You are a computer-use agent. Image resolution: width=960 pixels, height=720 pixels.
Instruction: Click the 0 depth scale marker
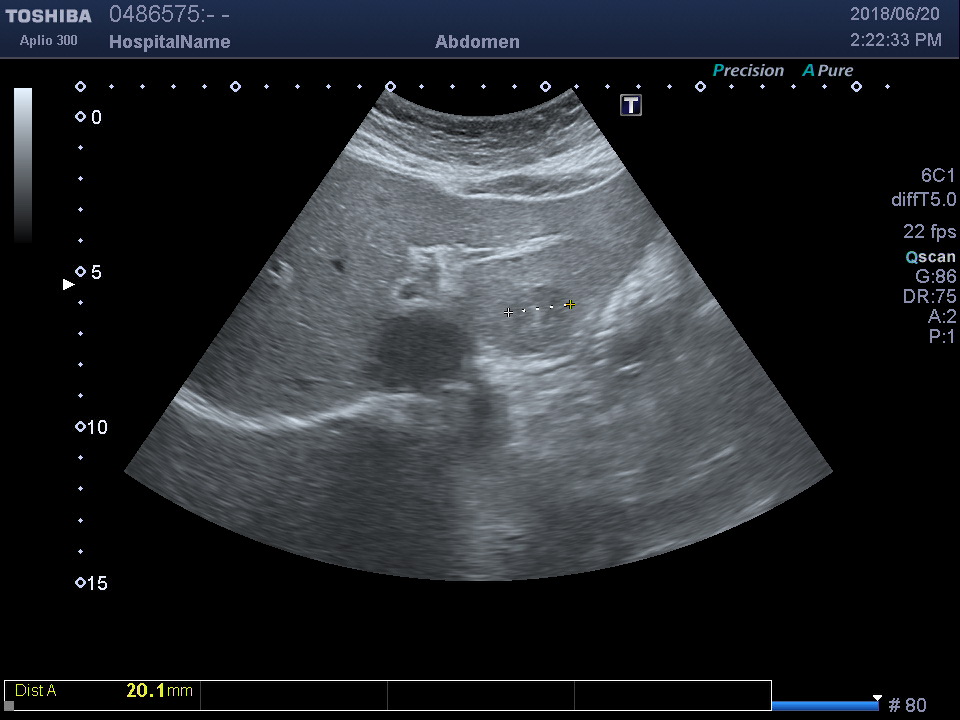[89, 117]
